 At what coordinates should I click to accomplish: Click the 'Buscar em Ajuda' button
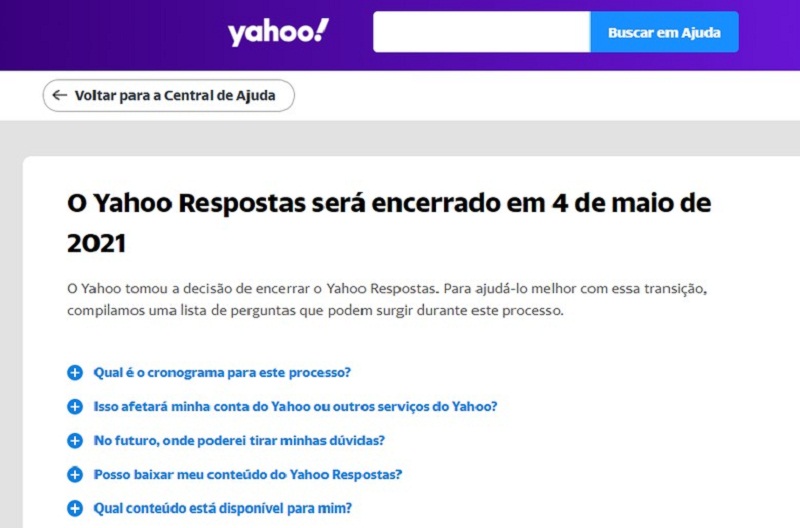point(664,32)
